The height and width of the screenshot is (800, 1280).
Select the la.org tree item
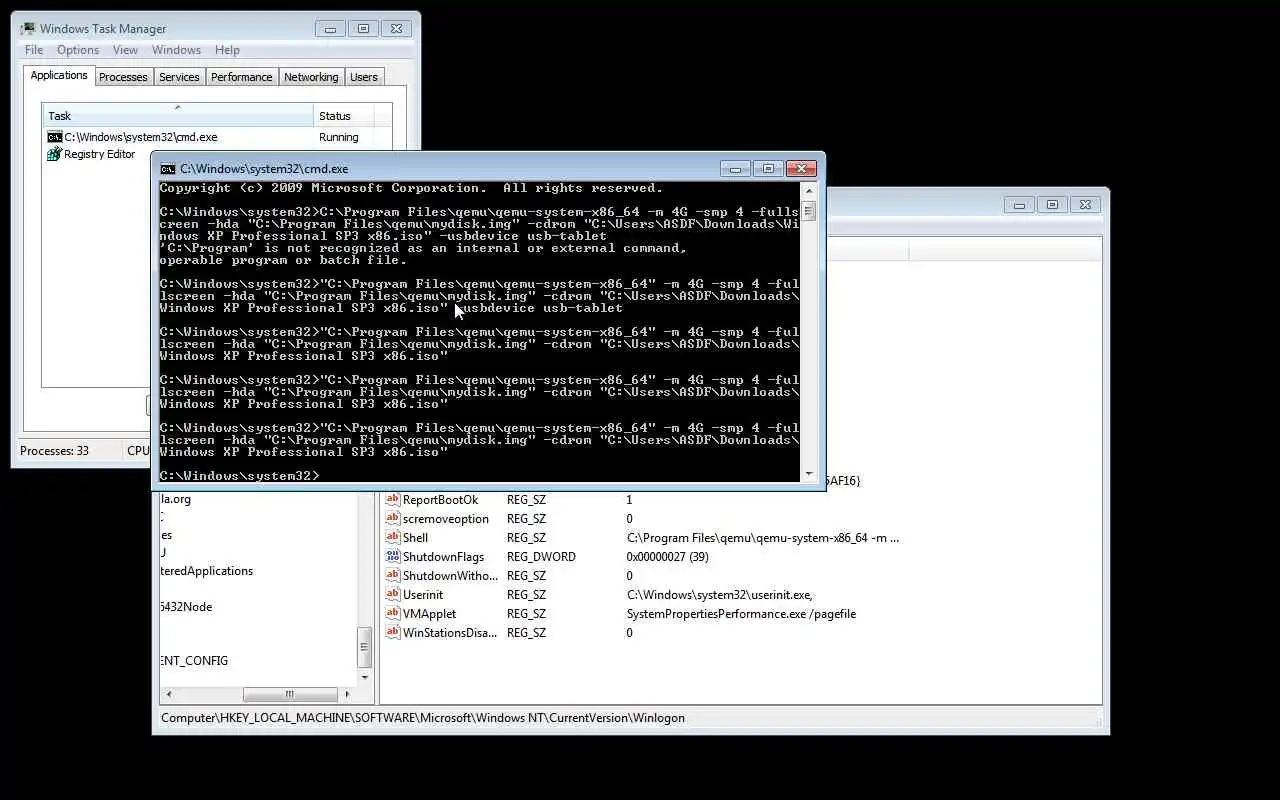pyautogui.click(x=176, y=499)
